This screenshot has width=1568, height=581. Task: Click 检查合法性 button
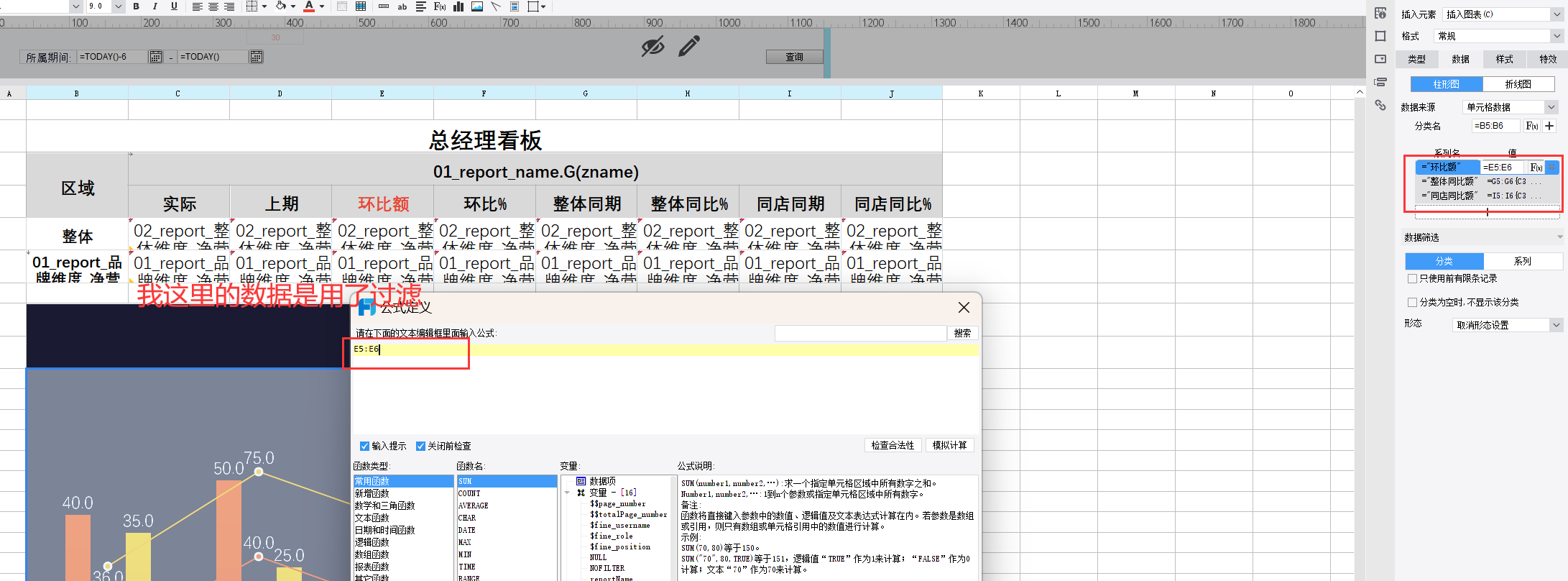pos(893,445)
